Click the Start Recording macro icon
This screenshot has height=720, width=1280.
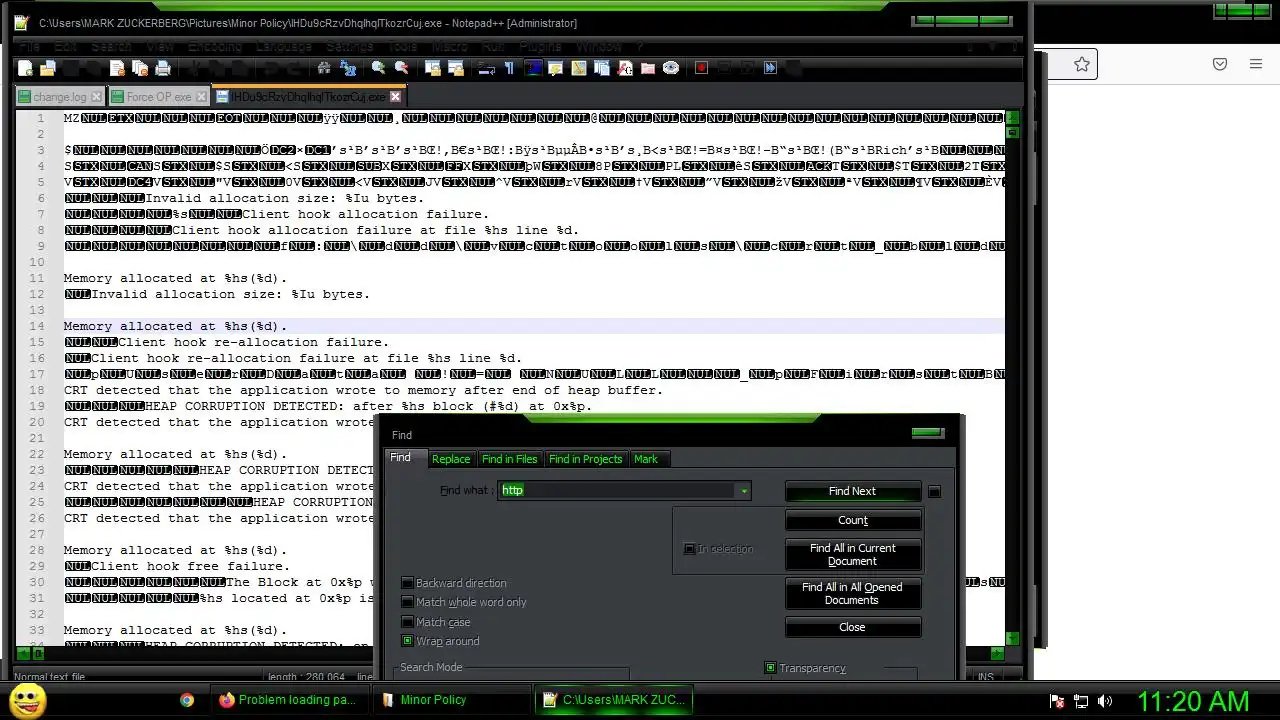701,68
